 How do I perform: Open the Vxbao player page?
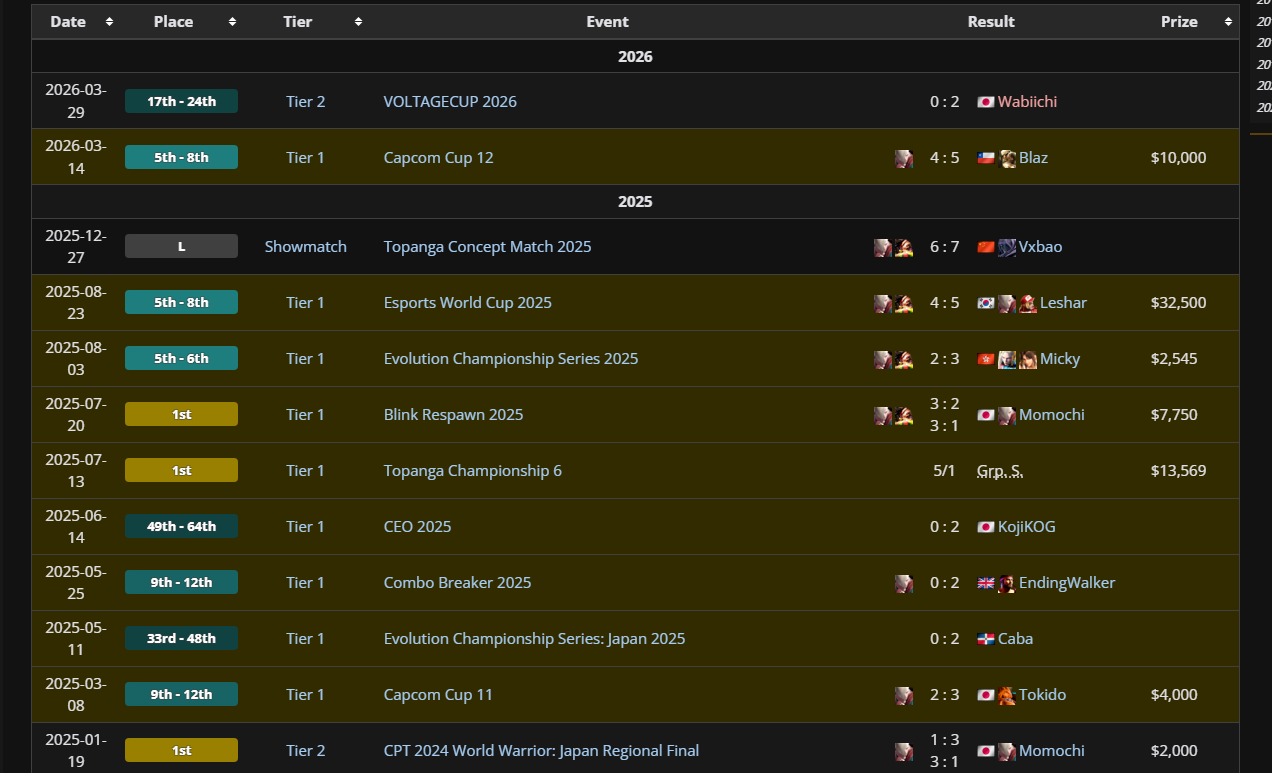pyautogui.click(x=1040, y=247)
